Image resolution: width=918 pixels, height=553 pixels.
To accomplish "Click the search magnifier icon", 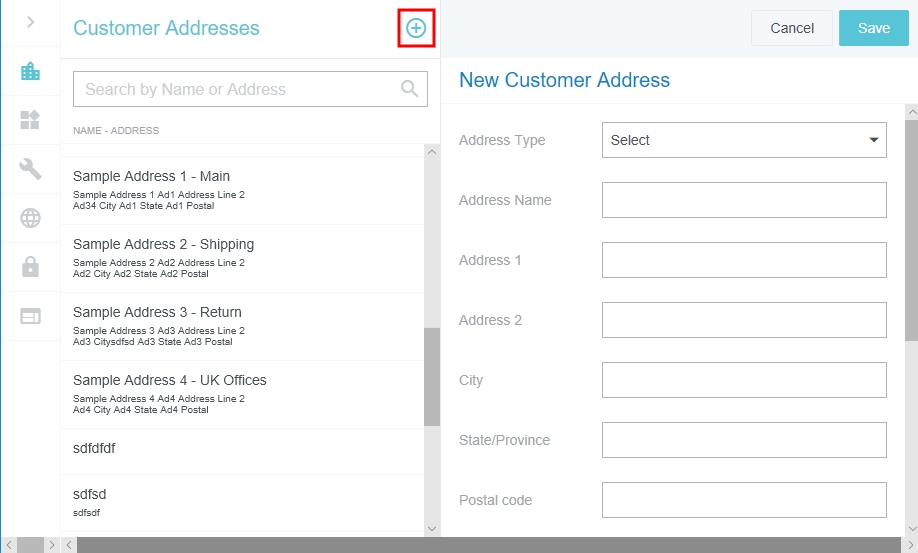I will (x=409, y=89).
